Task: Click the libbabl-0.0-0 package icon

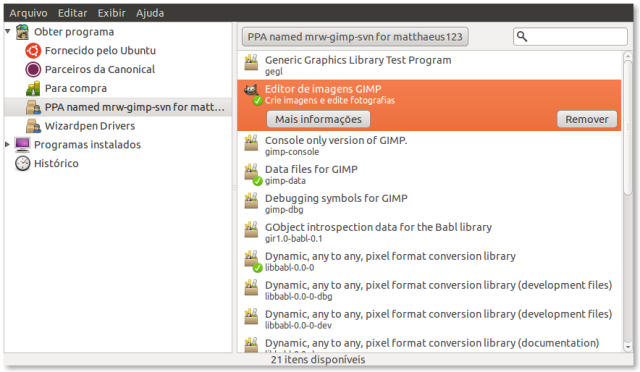Action: click(x=251, y=259)
